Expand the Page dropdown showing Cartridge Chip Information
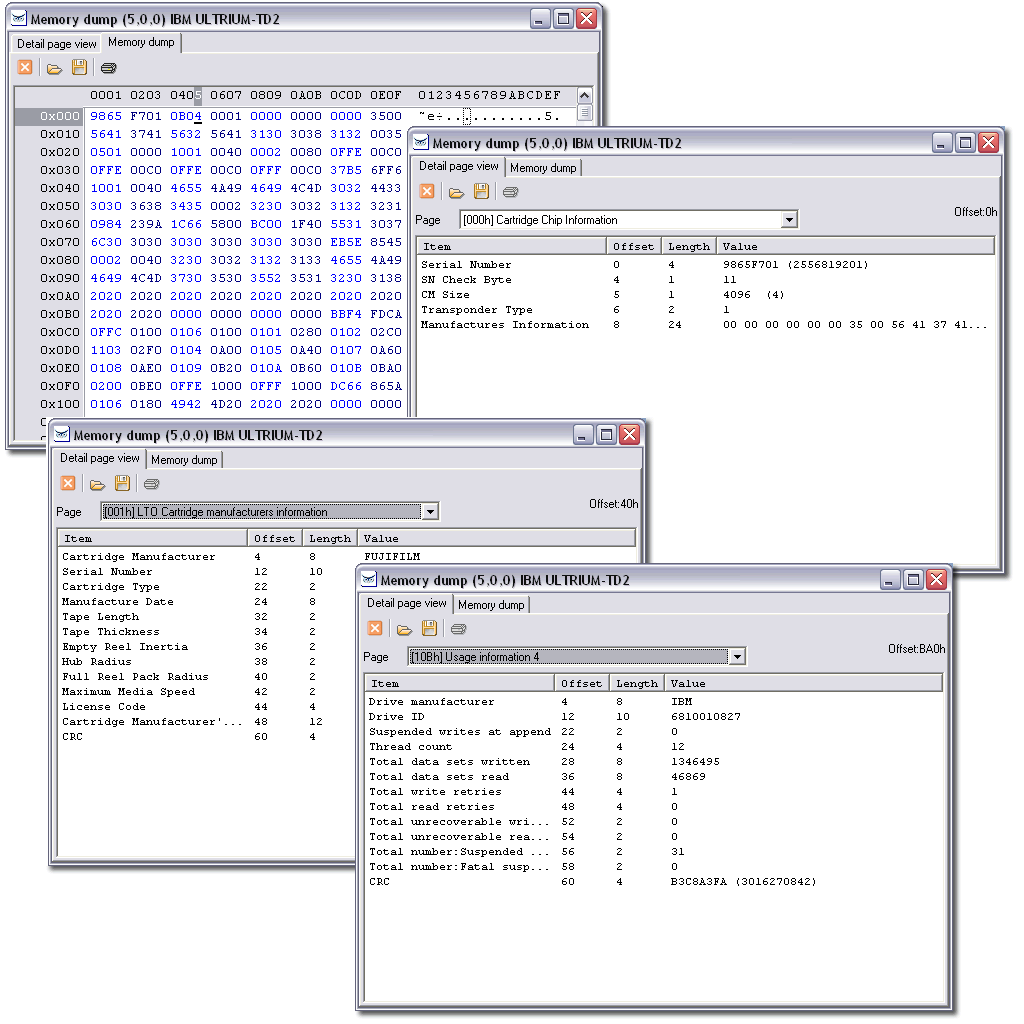 (789, 220)
